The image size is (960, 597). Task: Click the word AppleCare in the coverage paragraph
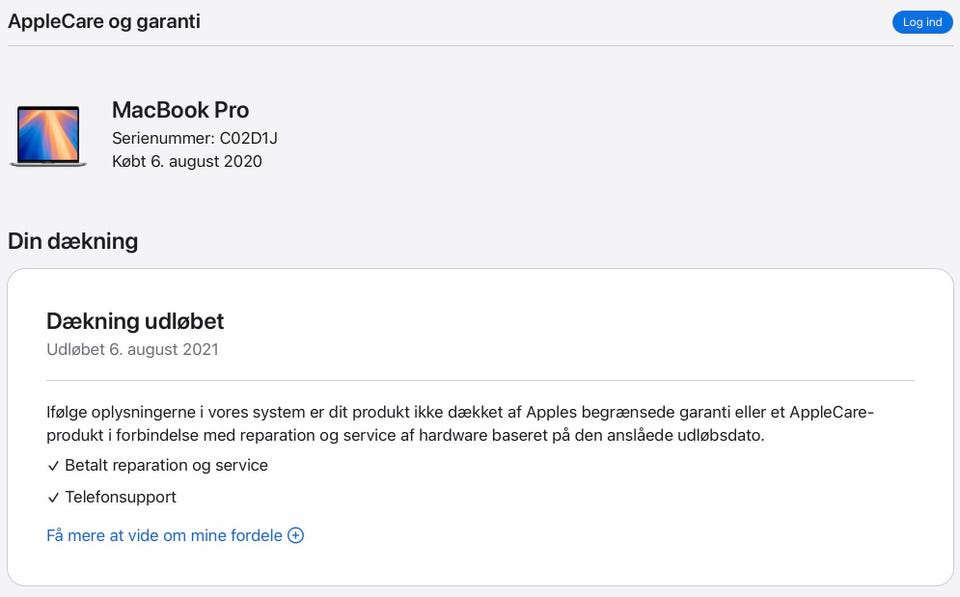coord(831,412)
